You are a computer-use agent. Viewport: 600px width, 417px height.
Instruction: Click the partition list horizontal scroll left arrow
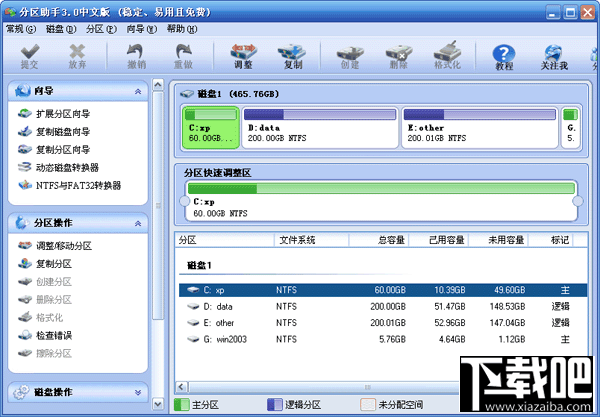(182, 387)
